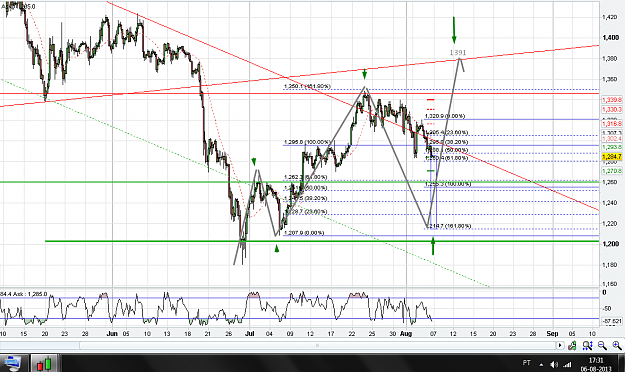Click the red price label 1,316.8
The width and height of the screenshot is (625, 372).
click(612, 124)
